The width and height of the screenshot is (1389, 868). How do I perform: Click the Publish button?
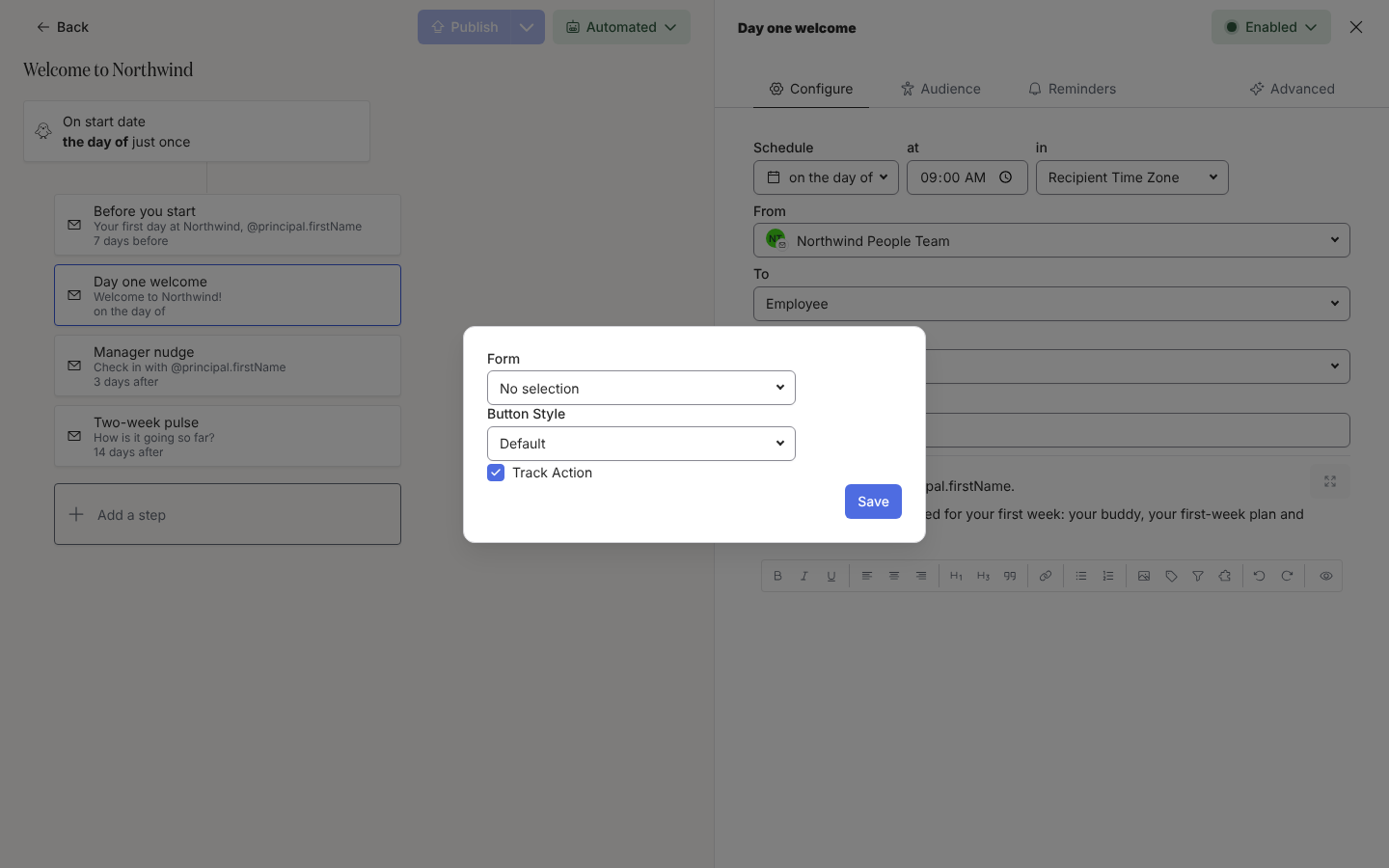[x=465, y=27]
